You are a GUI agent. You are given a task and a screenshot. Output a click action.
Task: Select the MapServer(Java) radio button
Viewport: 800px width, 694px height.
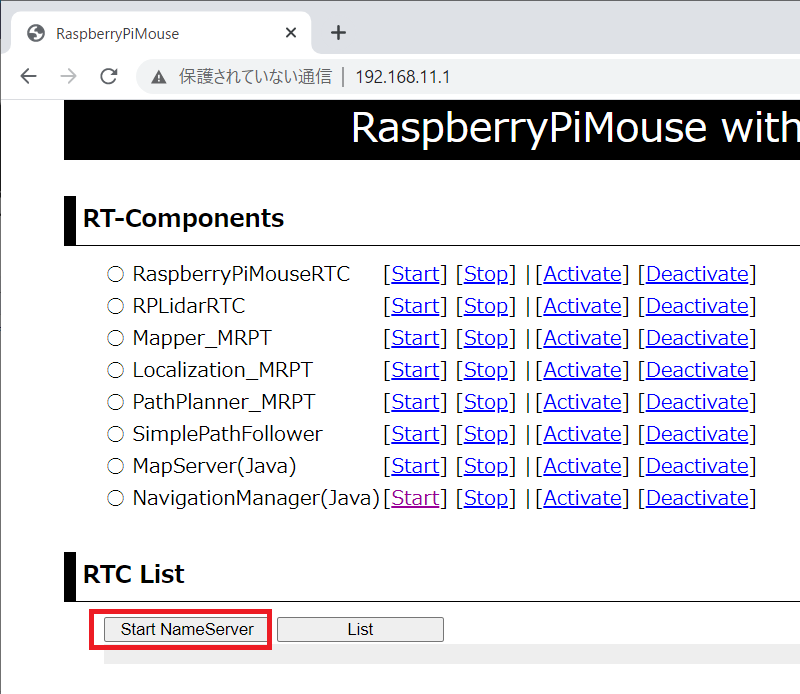(x=115, y=466)
